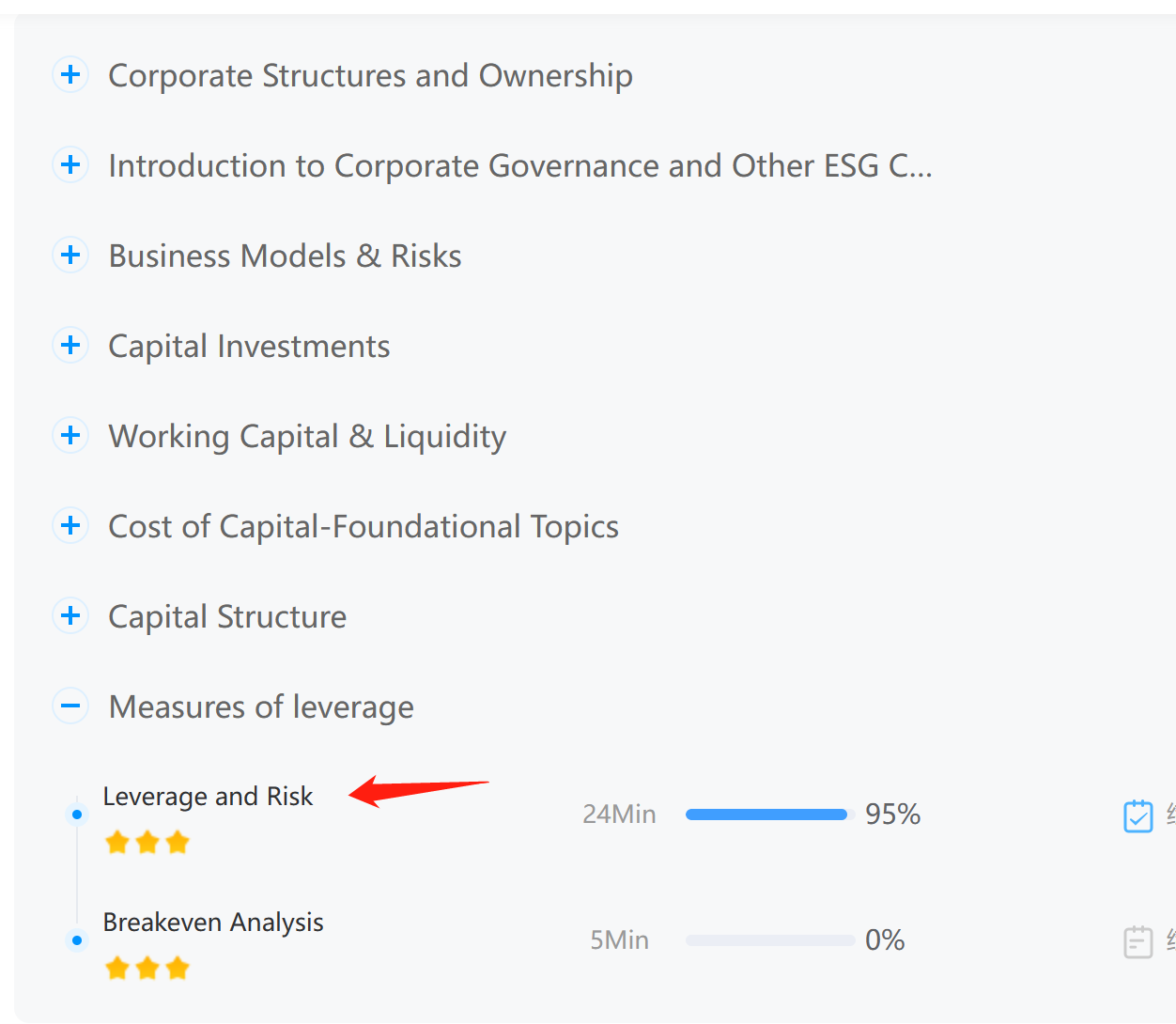This screenshot has width=1176, height=1024.
Task: Click the star rating under Breakeven Analysis
Action: click(147, 968)
